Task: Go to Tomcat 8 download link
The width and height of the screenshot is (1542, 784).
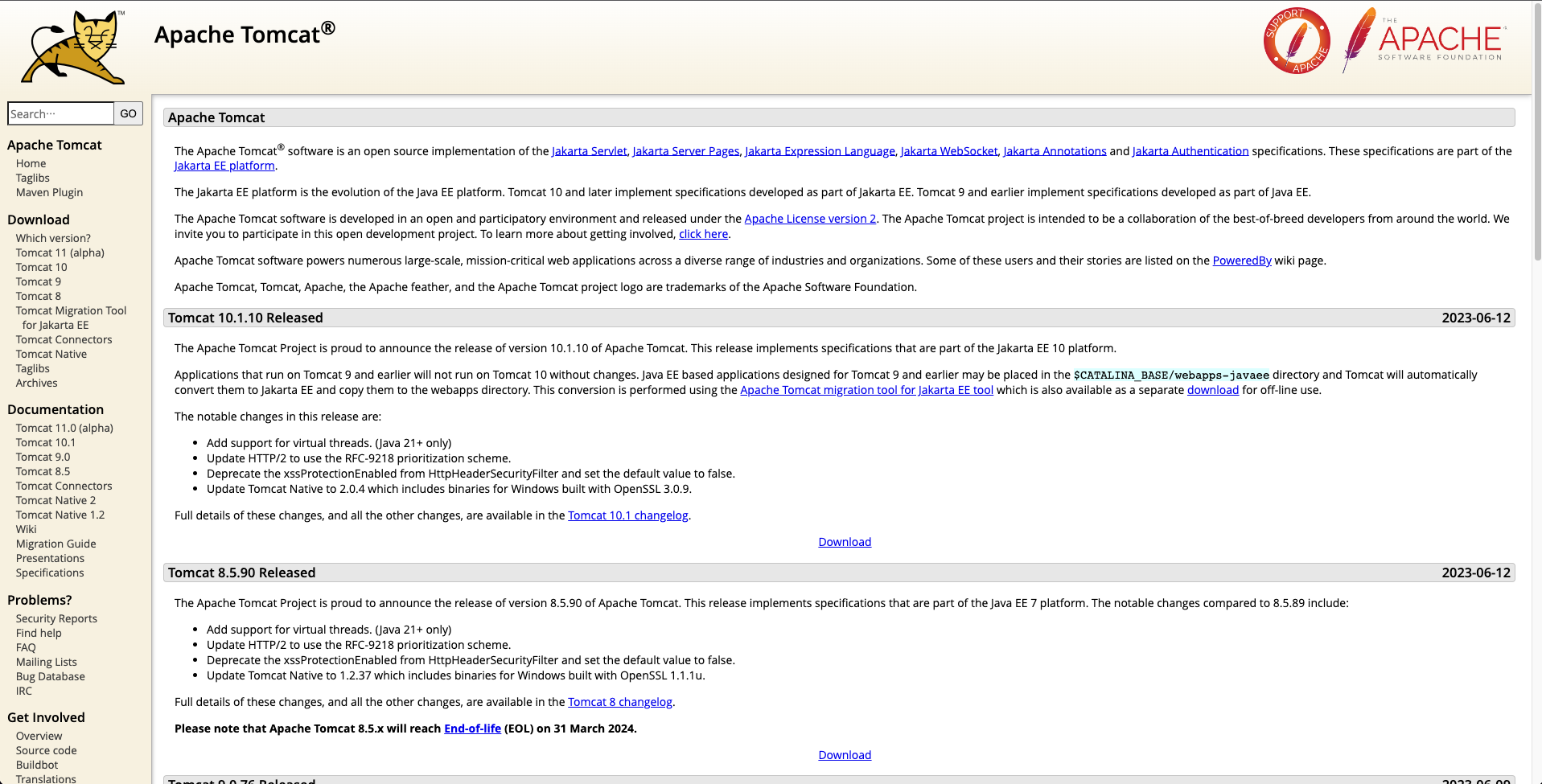Action: 39,296
